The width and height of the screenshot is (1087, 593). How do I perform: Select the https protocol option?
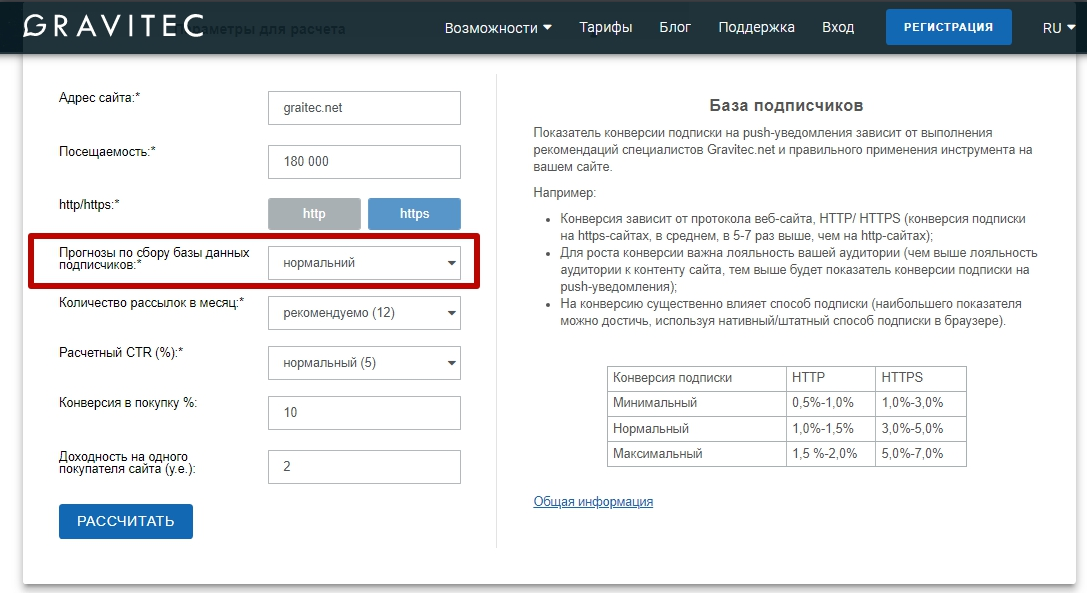pyautogui.click(x=414, y=214)
